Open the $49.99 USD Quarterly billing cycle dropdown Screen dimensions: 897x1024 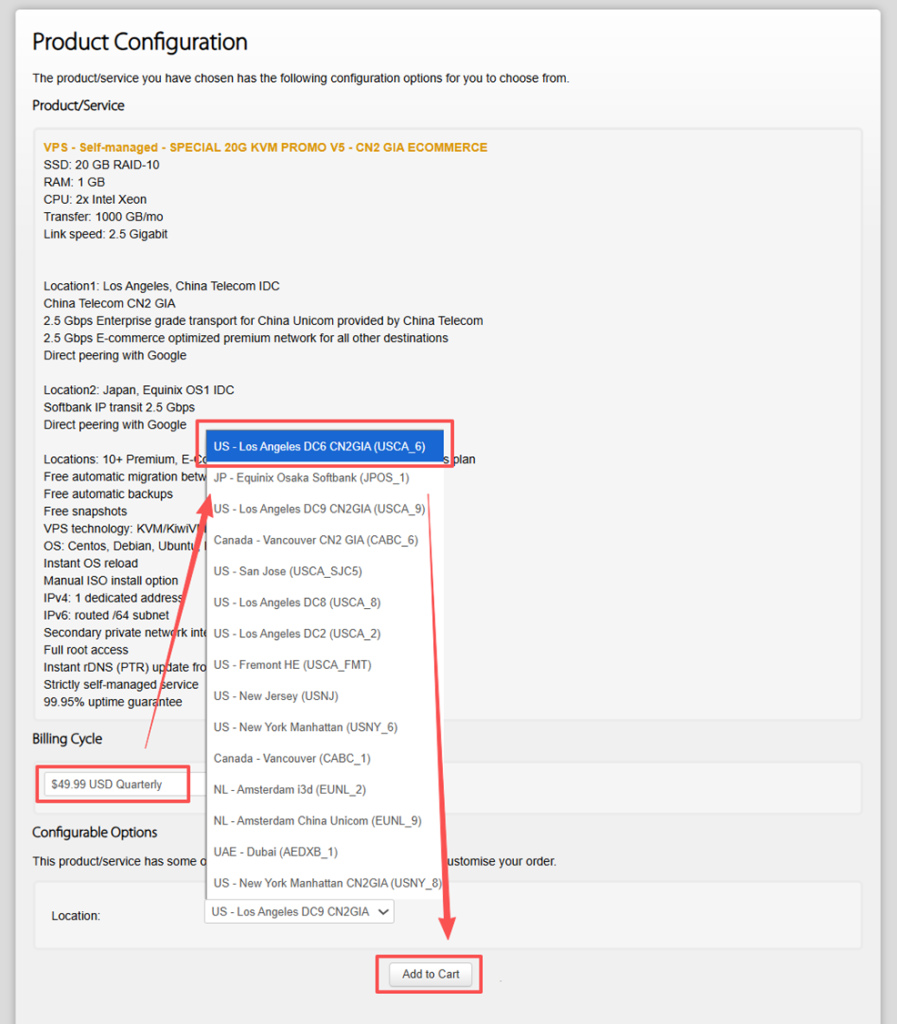pyautogui.click(x=115, y=784)
